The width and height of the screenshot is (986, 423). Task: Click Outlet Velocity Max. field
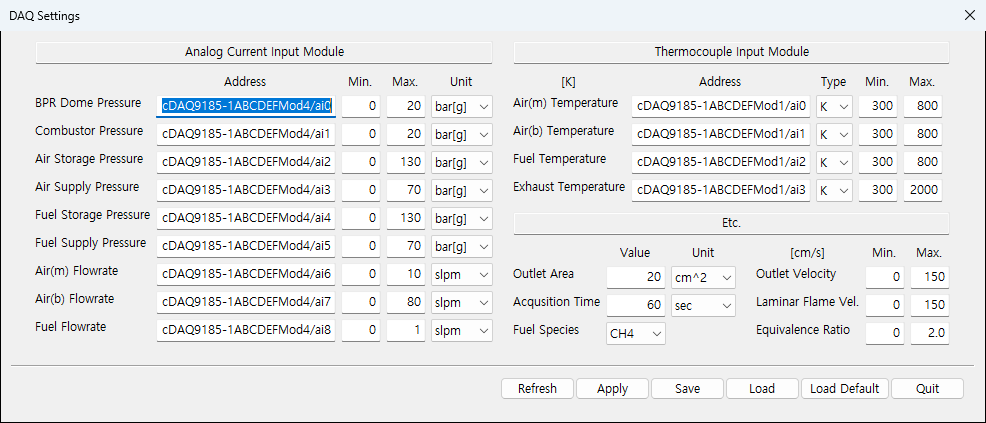point(929,277)
